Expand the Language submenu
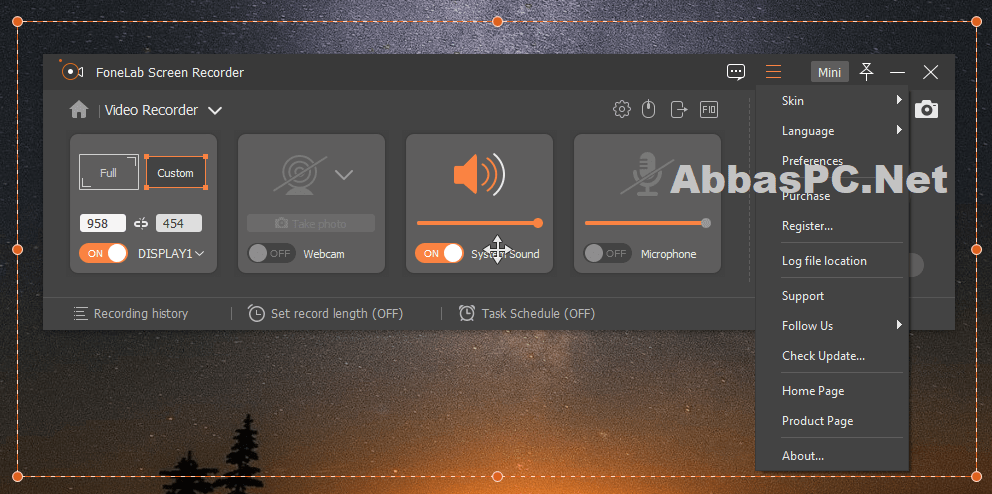The image size is (992, 494). coord(832,131)
